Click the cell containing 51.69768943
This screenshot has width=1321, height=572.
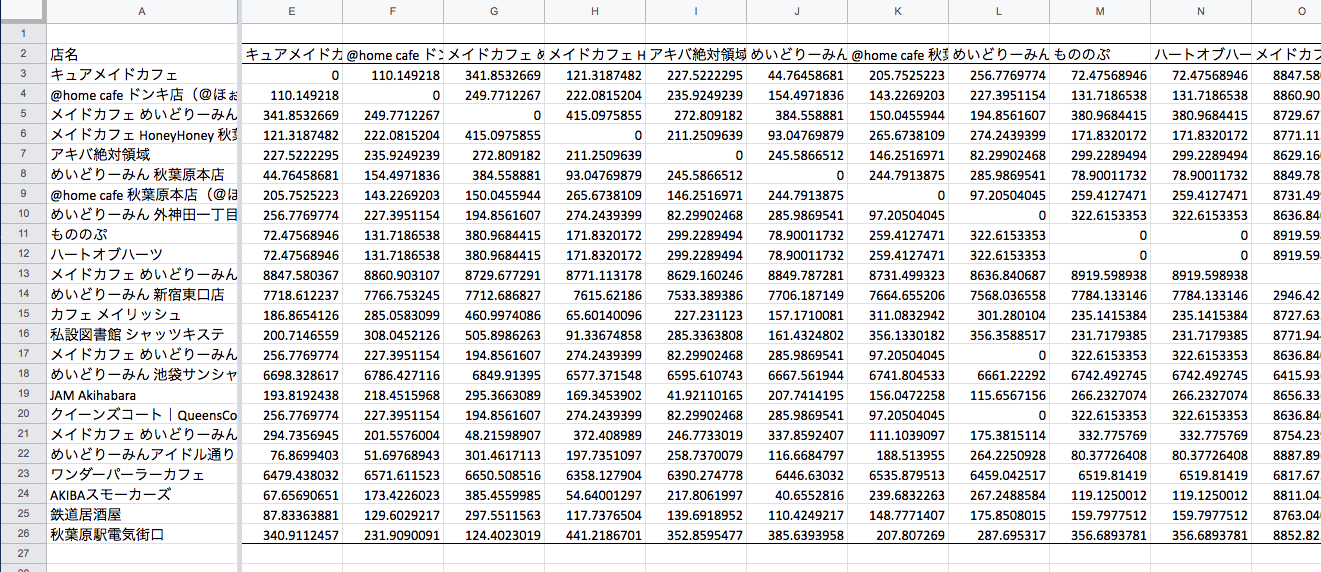[392, 454]
